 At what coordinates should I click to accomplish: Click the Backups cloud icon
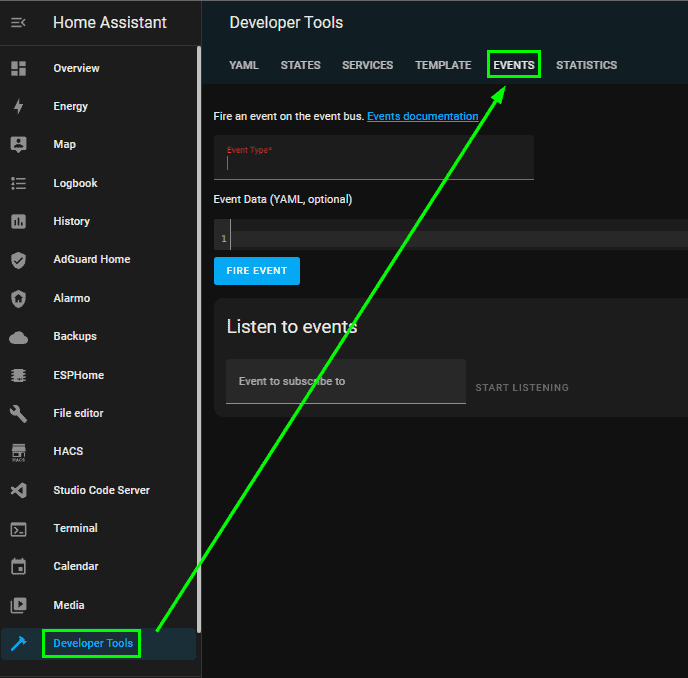[18, 337]
